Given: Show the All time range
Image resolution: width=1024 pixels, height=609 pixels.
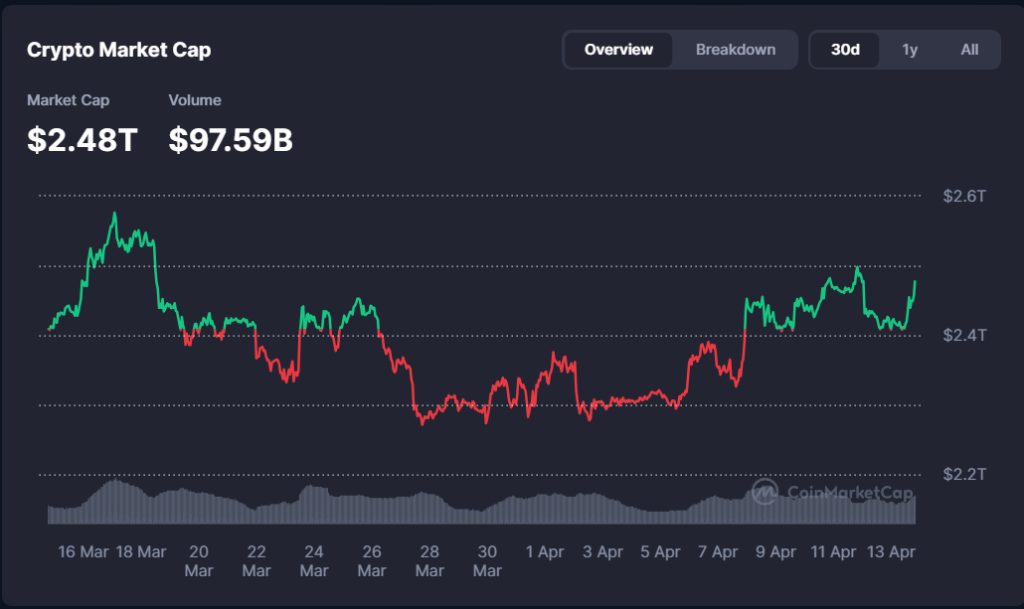Looking at the screenshot, I should click(x=969, y=49).
